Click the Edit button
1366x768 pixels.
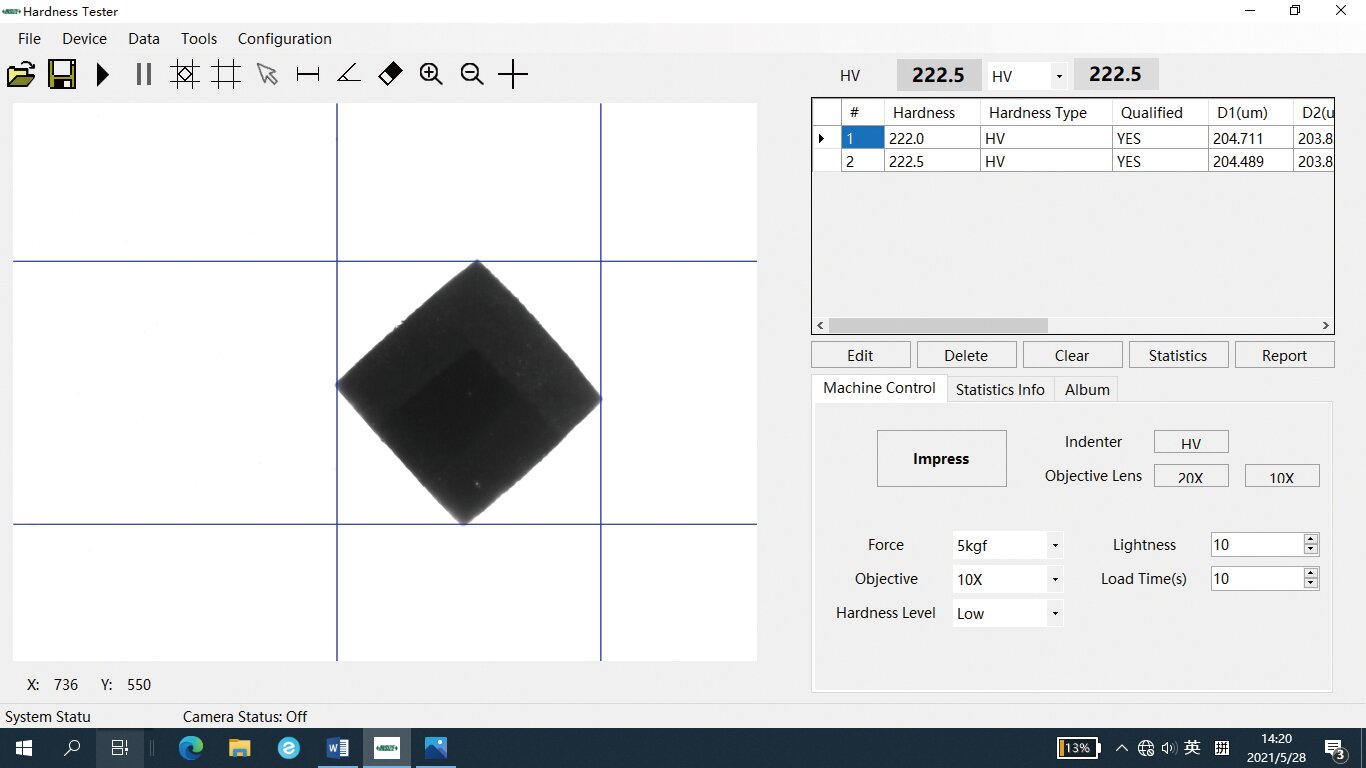(861, 355)
